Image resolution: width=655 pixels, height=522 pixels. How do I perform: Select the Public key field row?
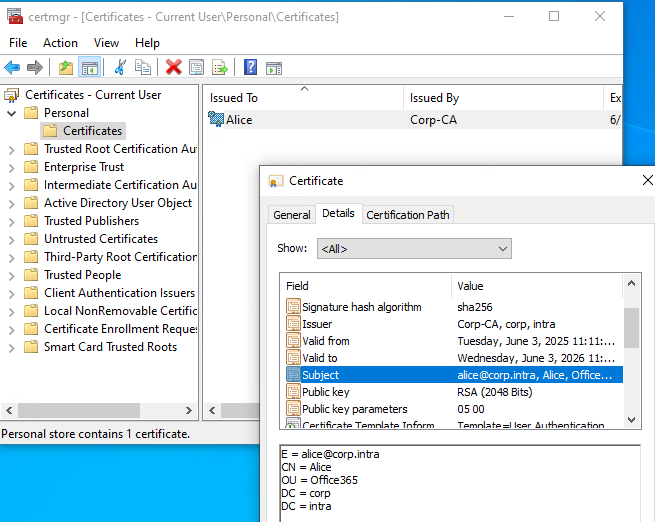pyautogui.click(x=325, y=392)
